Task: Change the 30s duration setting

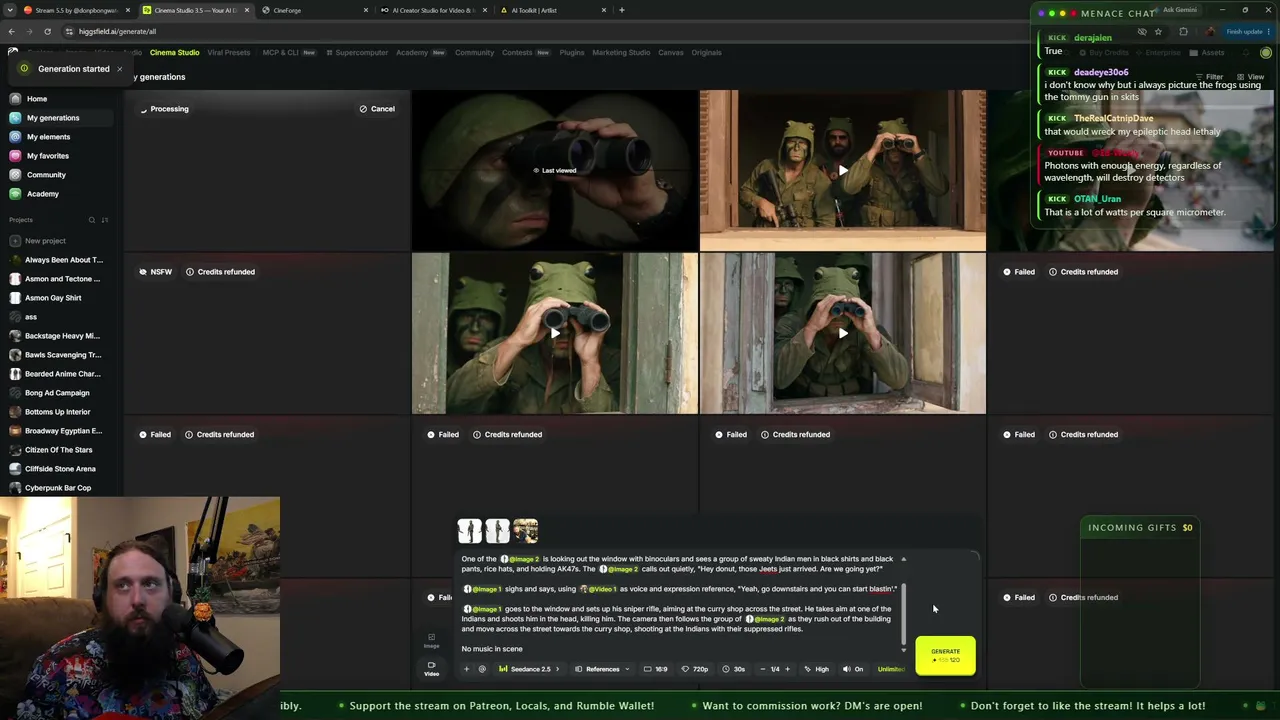Action: point(734,669)
